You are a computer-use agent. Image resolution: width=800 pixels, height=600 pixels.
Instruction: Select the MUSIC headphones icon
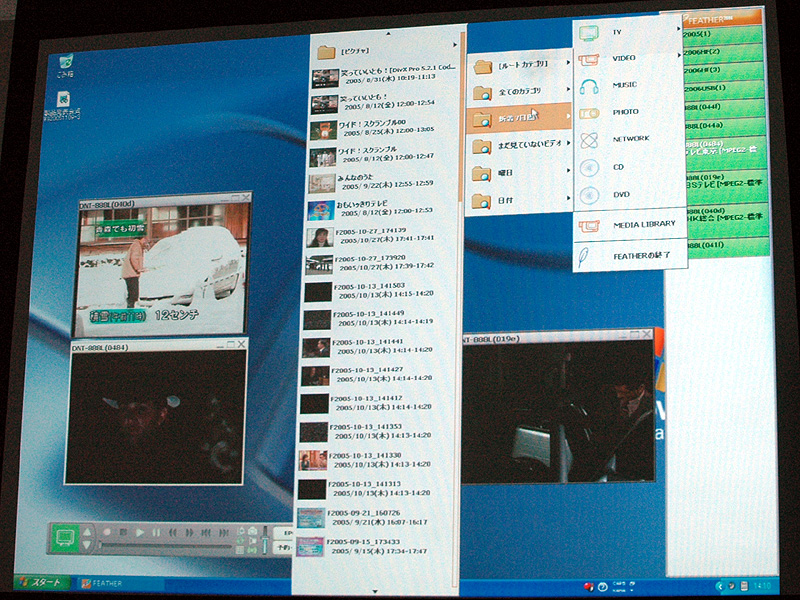[589, 86]
